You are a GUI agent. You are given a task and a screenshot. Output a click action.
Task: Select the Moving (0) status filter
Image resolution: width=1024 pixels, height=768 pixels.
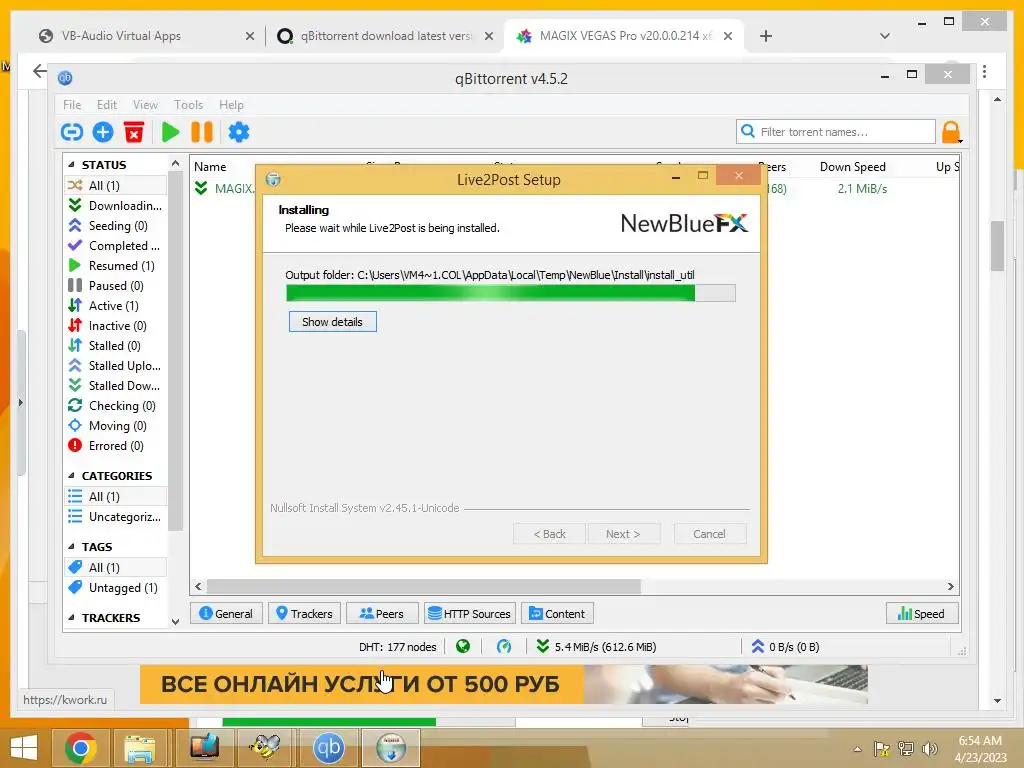click(116, 426)
